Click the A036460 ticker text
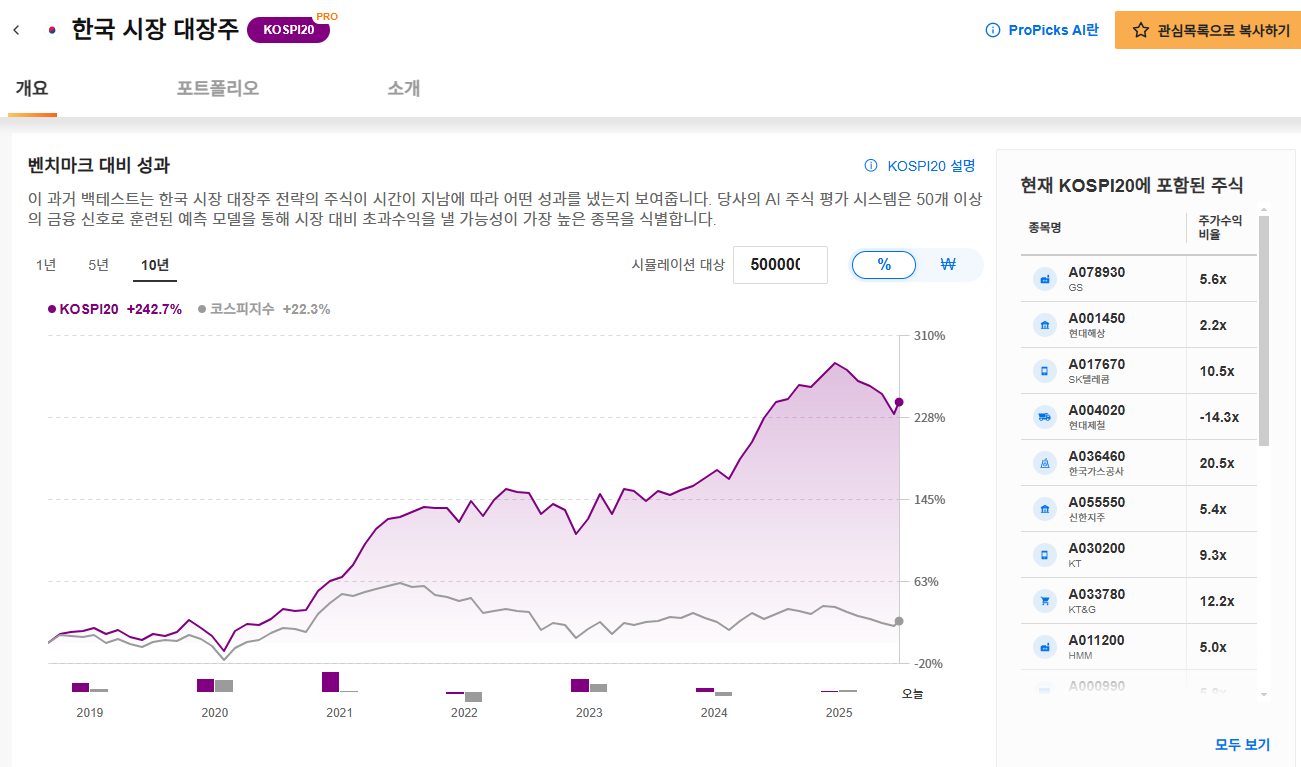 click(1097, 456)
